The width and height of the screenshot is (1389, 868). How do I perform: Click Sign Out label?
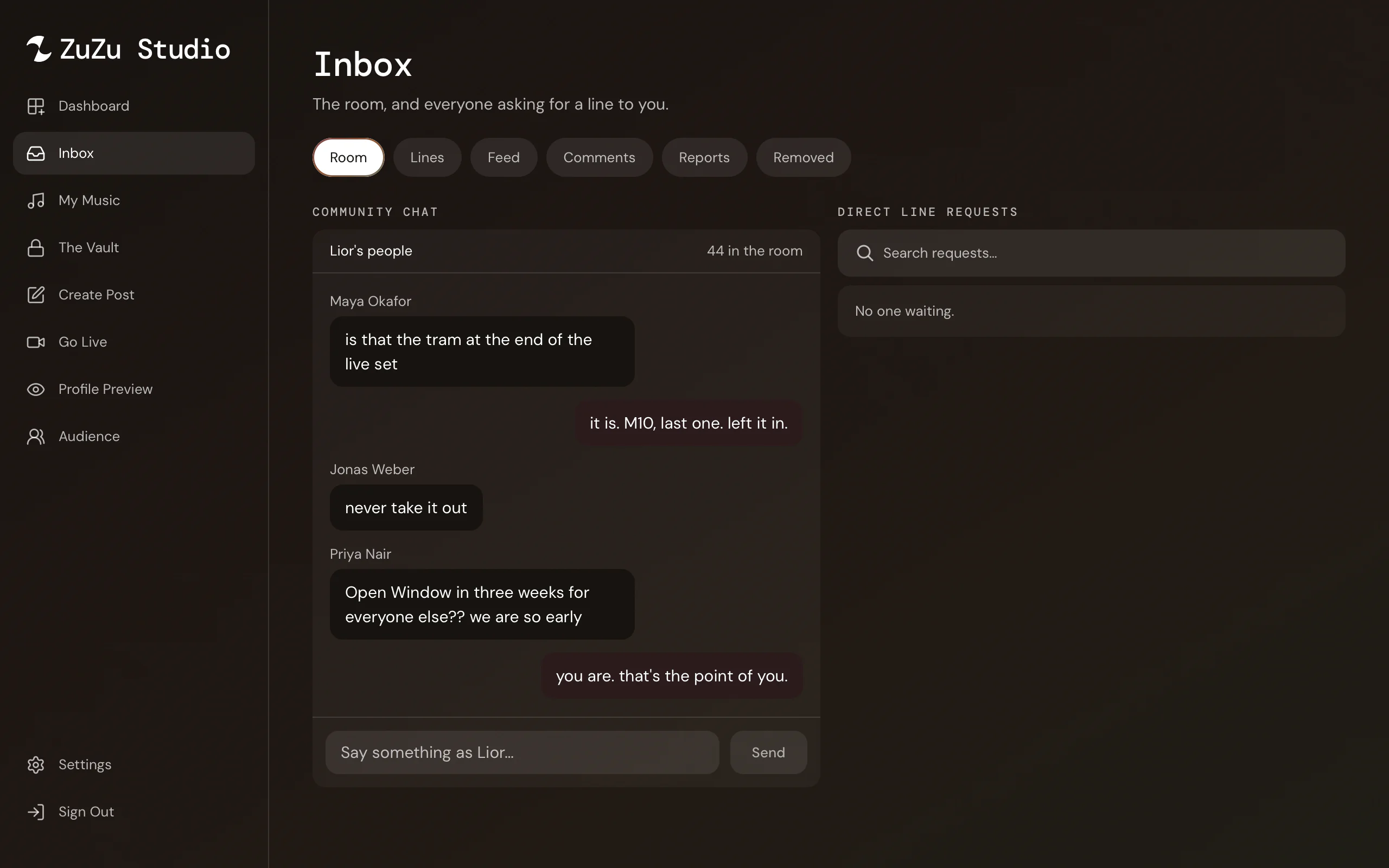coord(86,812)
